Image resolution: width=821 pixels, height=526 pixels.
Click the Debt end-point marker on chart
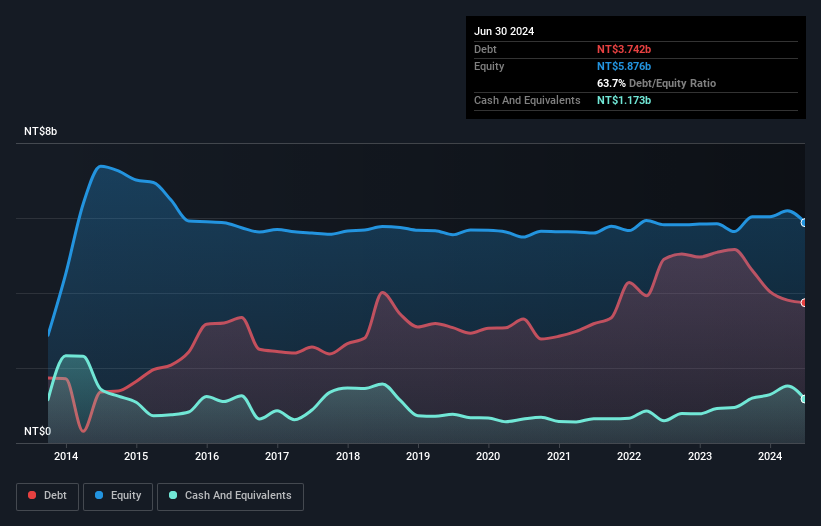(804, 303)
